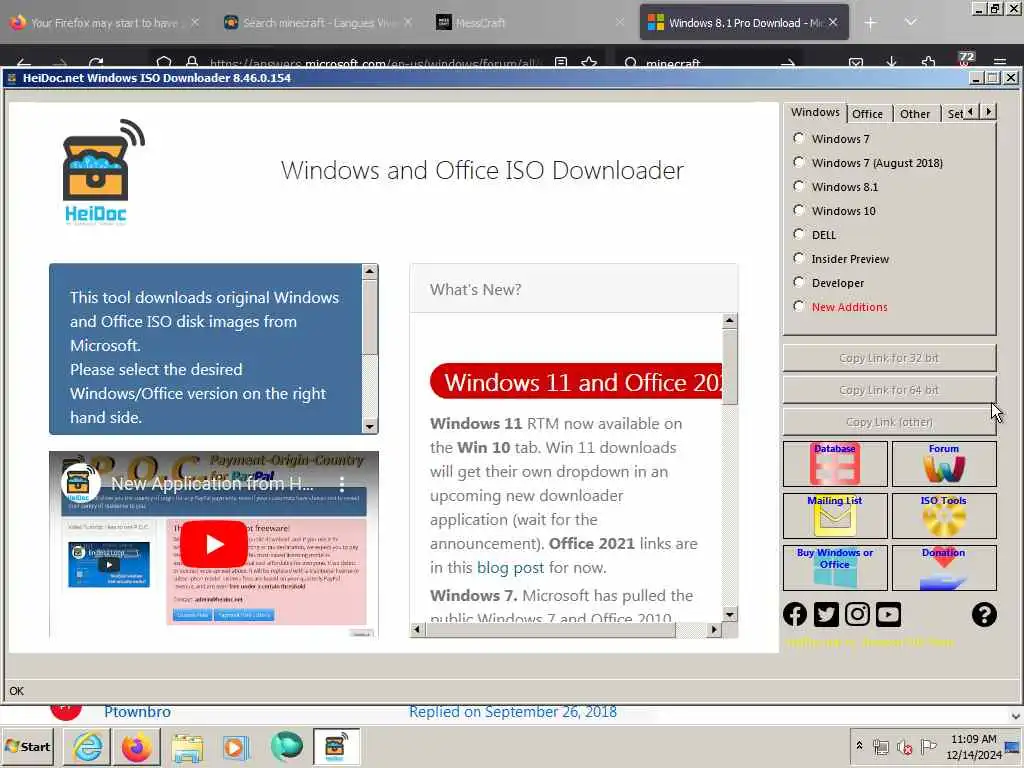This screenshot has width=1024, height=768.
Task: Click the help question mark icon
Action: (984, 615)
